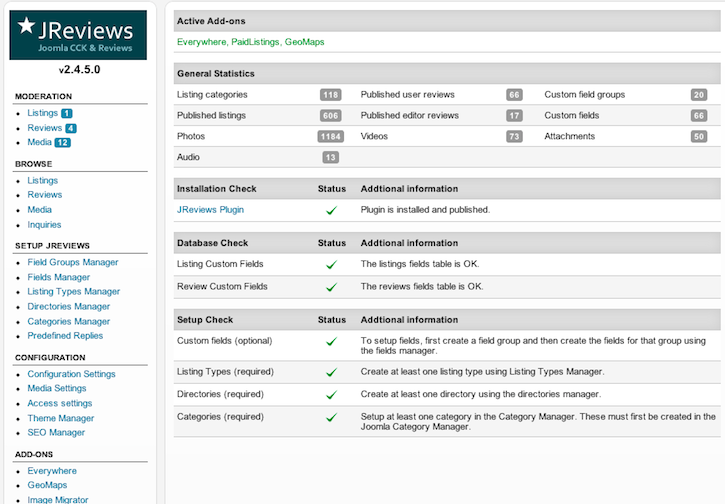Screen dimensions: 725x504
Task: Open the GeoMaps active add-on link
Action: click(304, 42)
